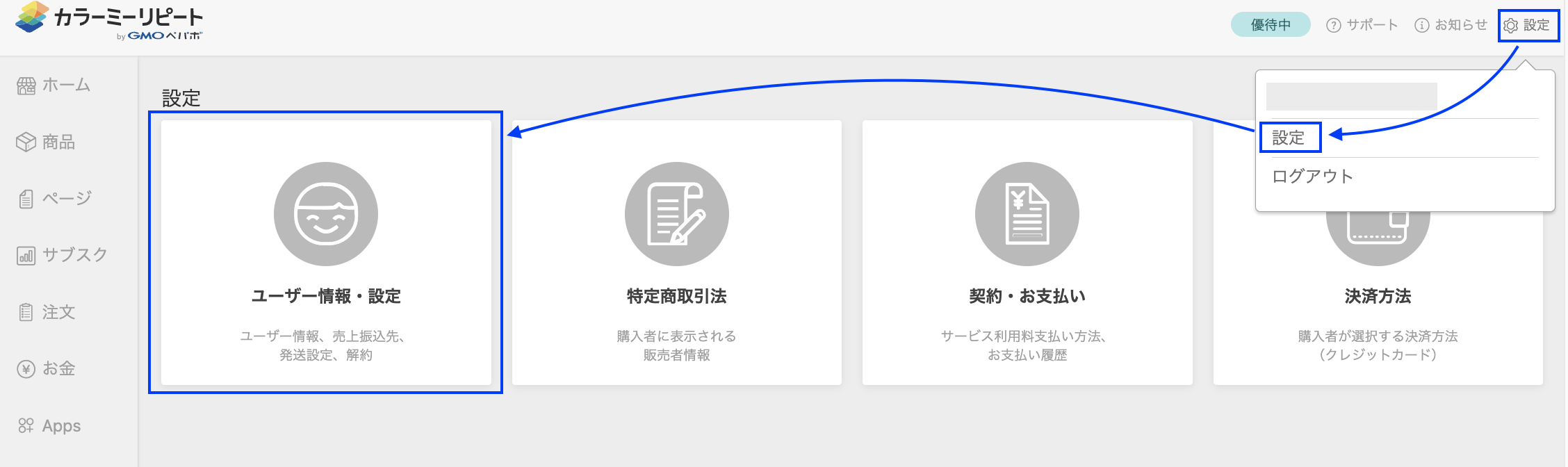Open the サブスク chart icon in sidebar
The image size is (1568, 467).
click(26, 256)
